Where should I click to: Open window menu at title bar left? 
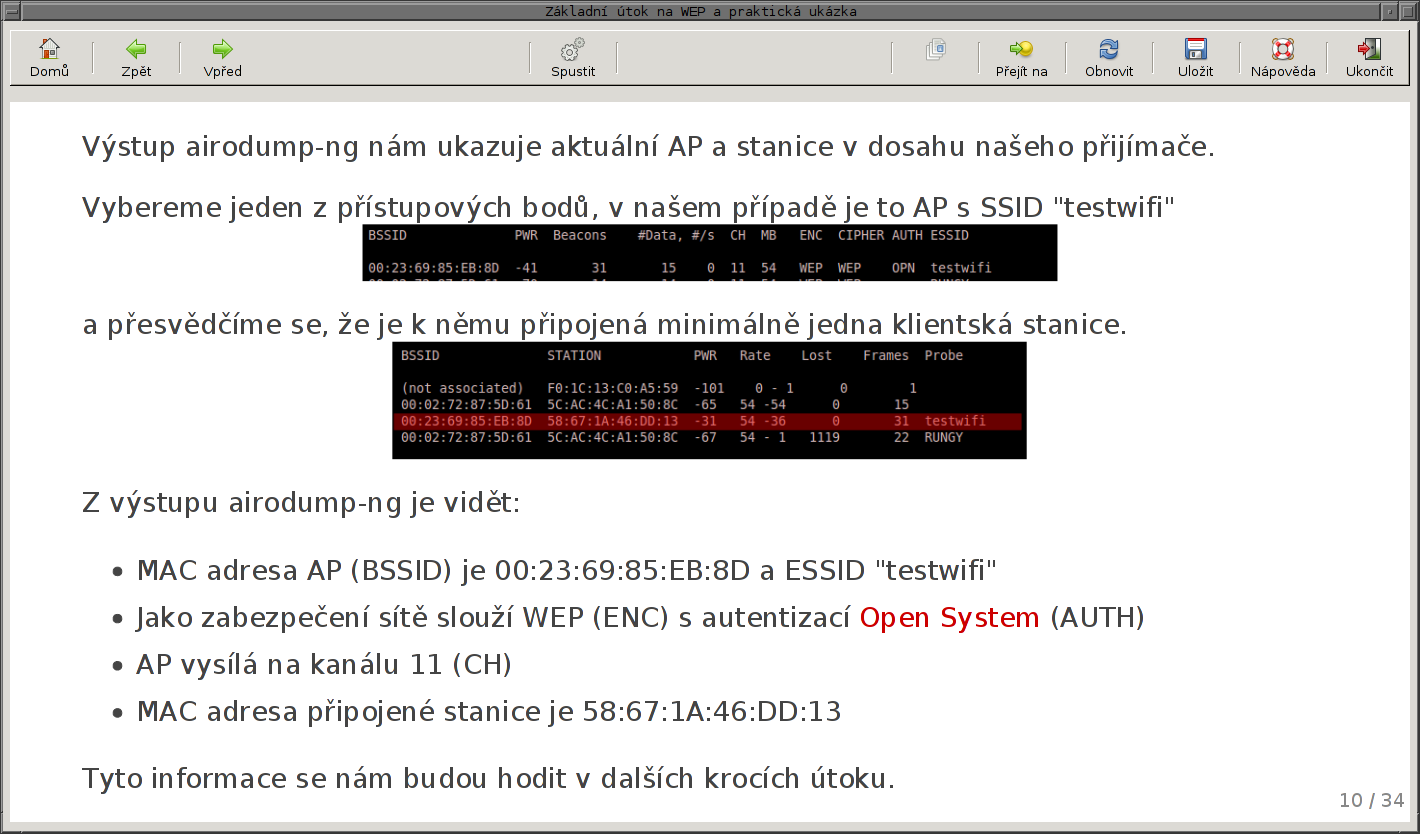[10, 11]
